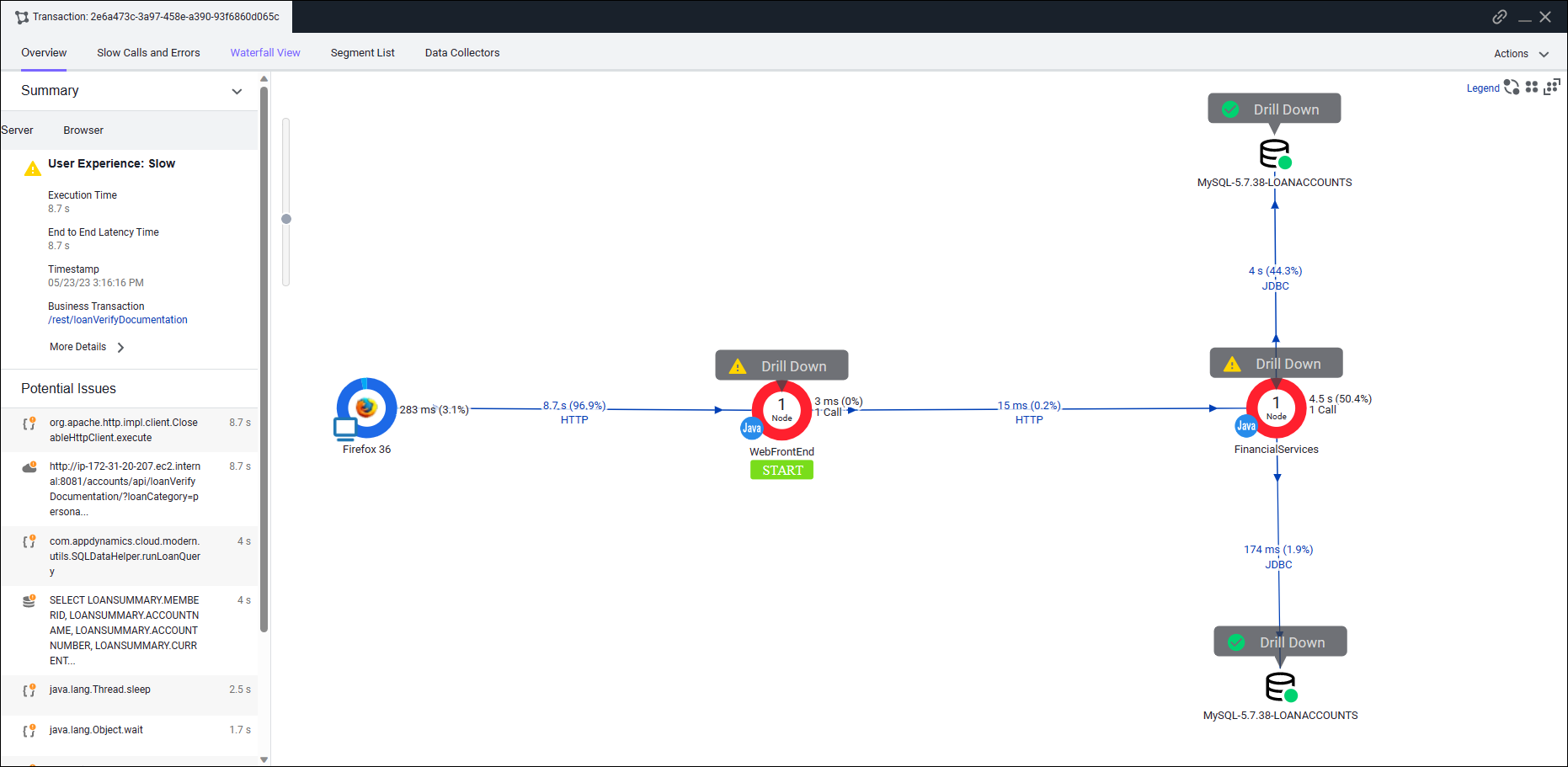The height and width of the screenshot is (767, 1568).
Task: Switch to the Waterfall View tab
Action: (x=265, y=53)
